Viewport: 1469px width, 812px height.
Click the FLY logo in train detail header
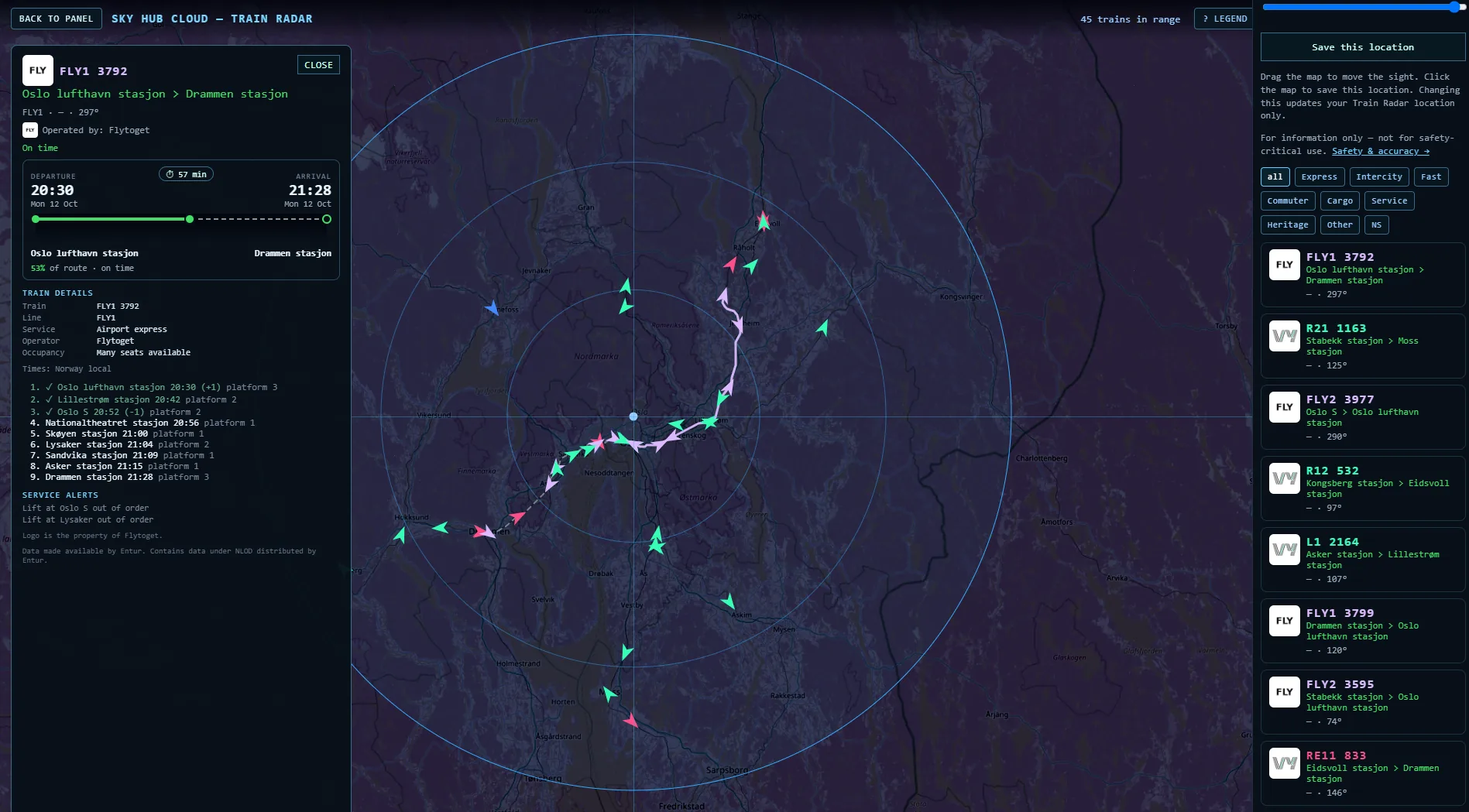[37, 70]
